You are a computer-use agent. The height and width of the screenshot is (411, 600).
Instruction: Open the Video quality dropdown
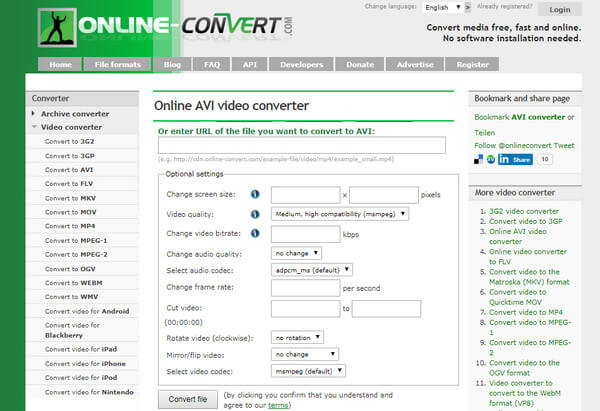pyautogui.click(x=339, y=214)
